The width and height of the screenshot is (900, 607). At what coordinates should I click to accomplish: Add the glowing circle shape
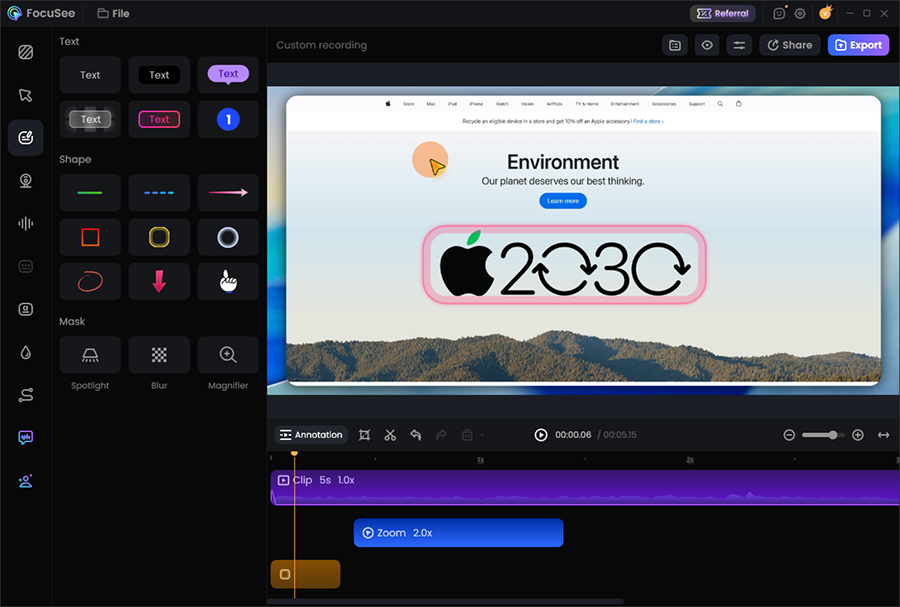[228, 237]
